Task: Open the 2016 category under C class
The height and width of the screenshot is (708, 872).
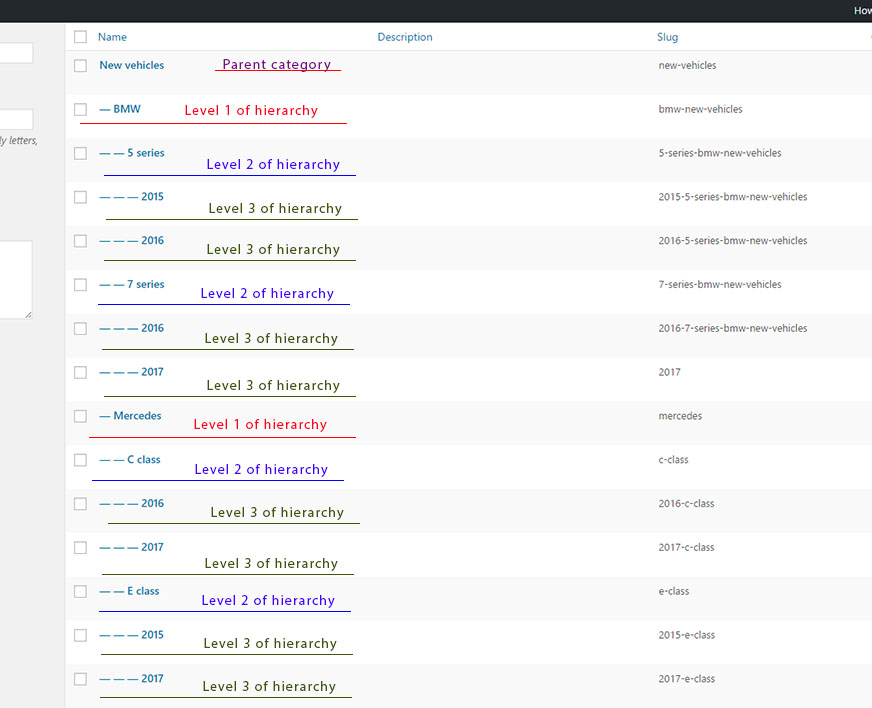Action: (132, 503)
